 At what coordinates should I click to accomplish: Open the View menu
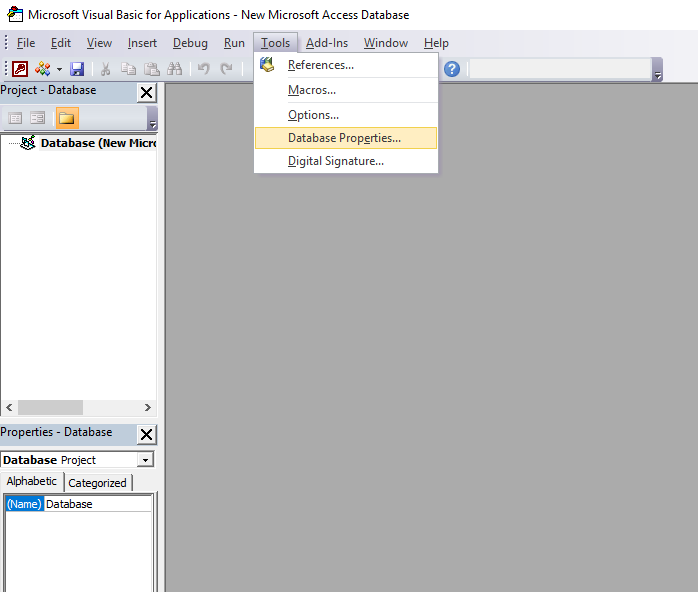click(x=99, y=43)
